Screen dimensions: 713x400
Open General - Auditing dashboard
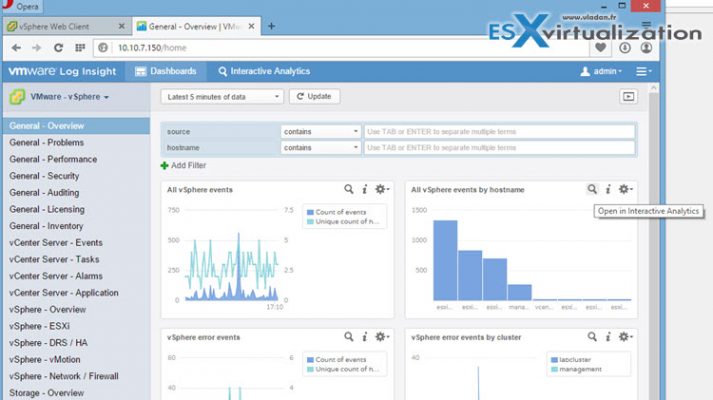(x=44, y=193)
